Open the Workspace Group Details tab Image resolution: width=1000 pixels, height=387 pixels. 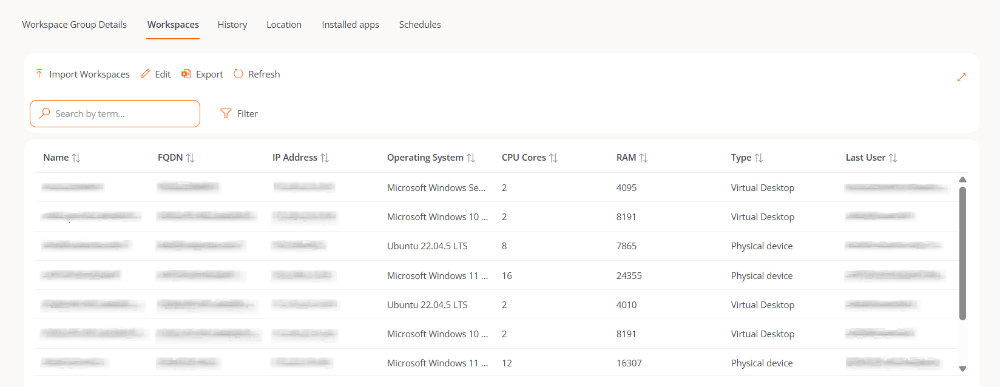(x=74, y=25)
